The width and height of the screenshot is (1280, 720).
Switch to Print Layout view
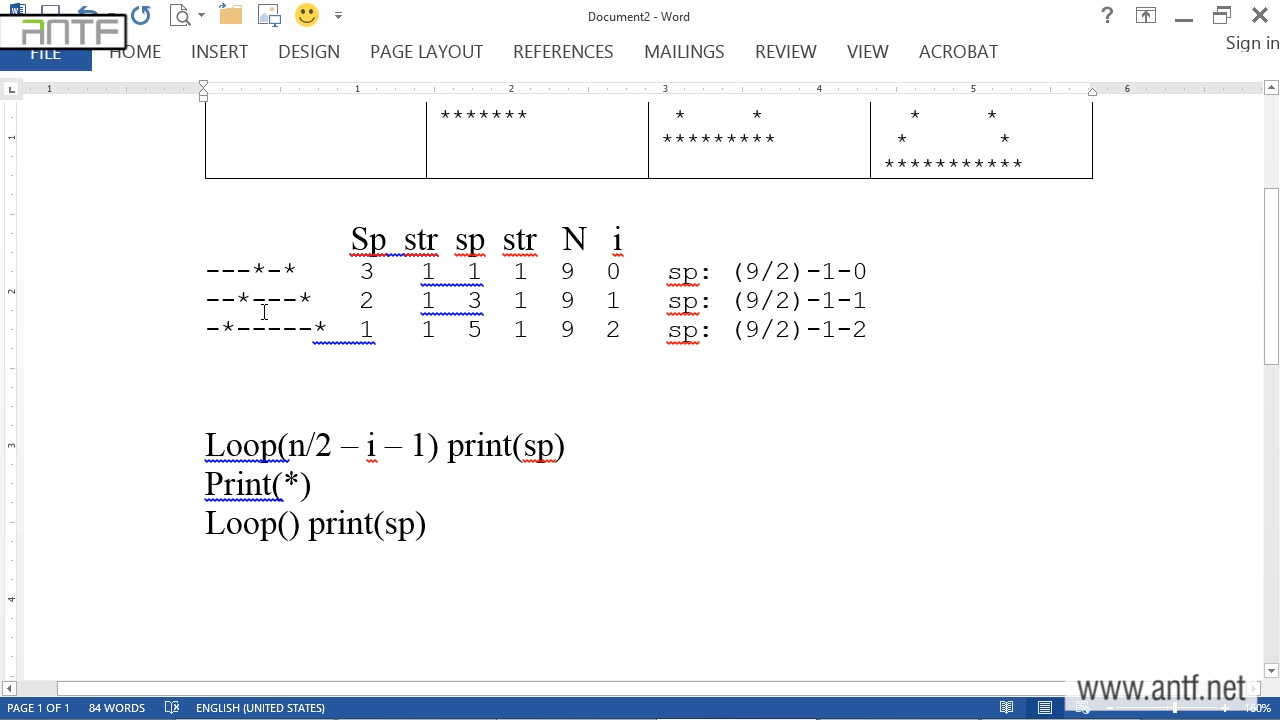[1045, 708]
